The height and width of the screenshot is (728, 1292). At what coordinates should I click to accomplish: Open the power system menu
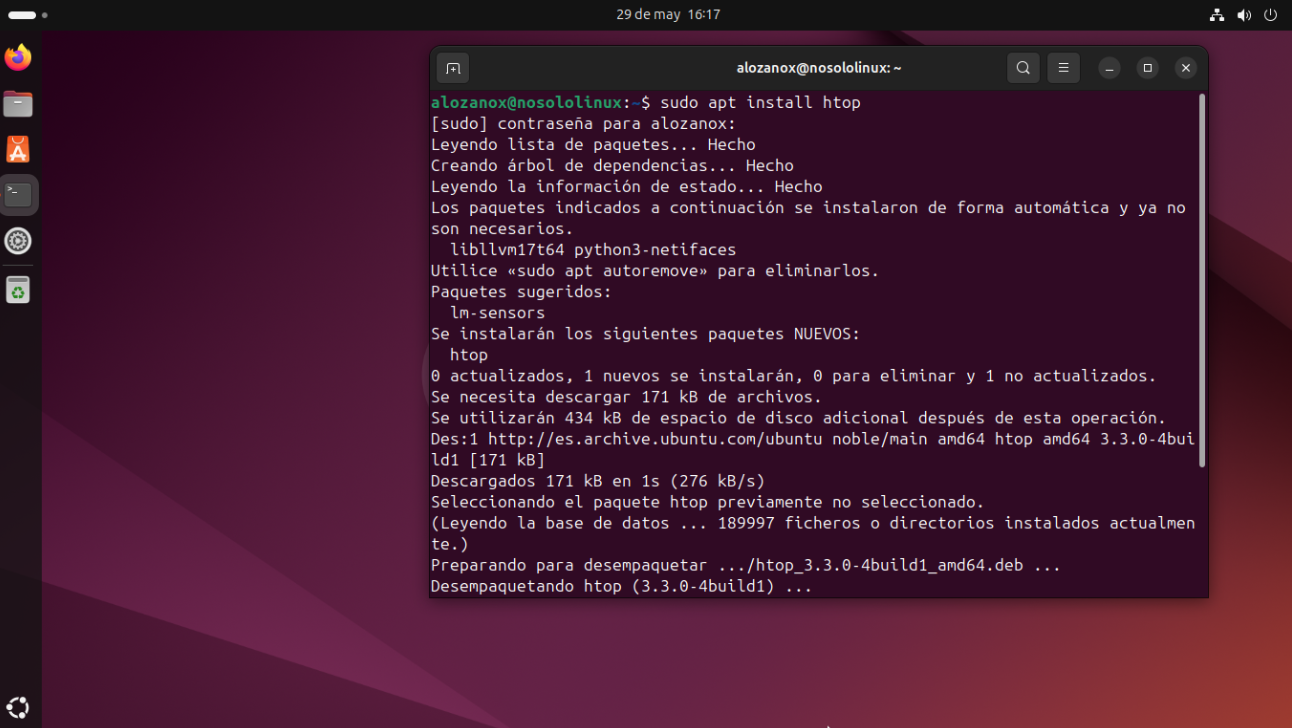point(1271,15)
